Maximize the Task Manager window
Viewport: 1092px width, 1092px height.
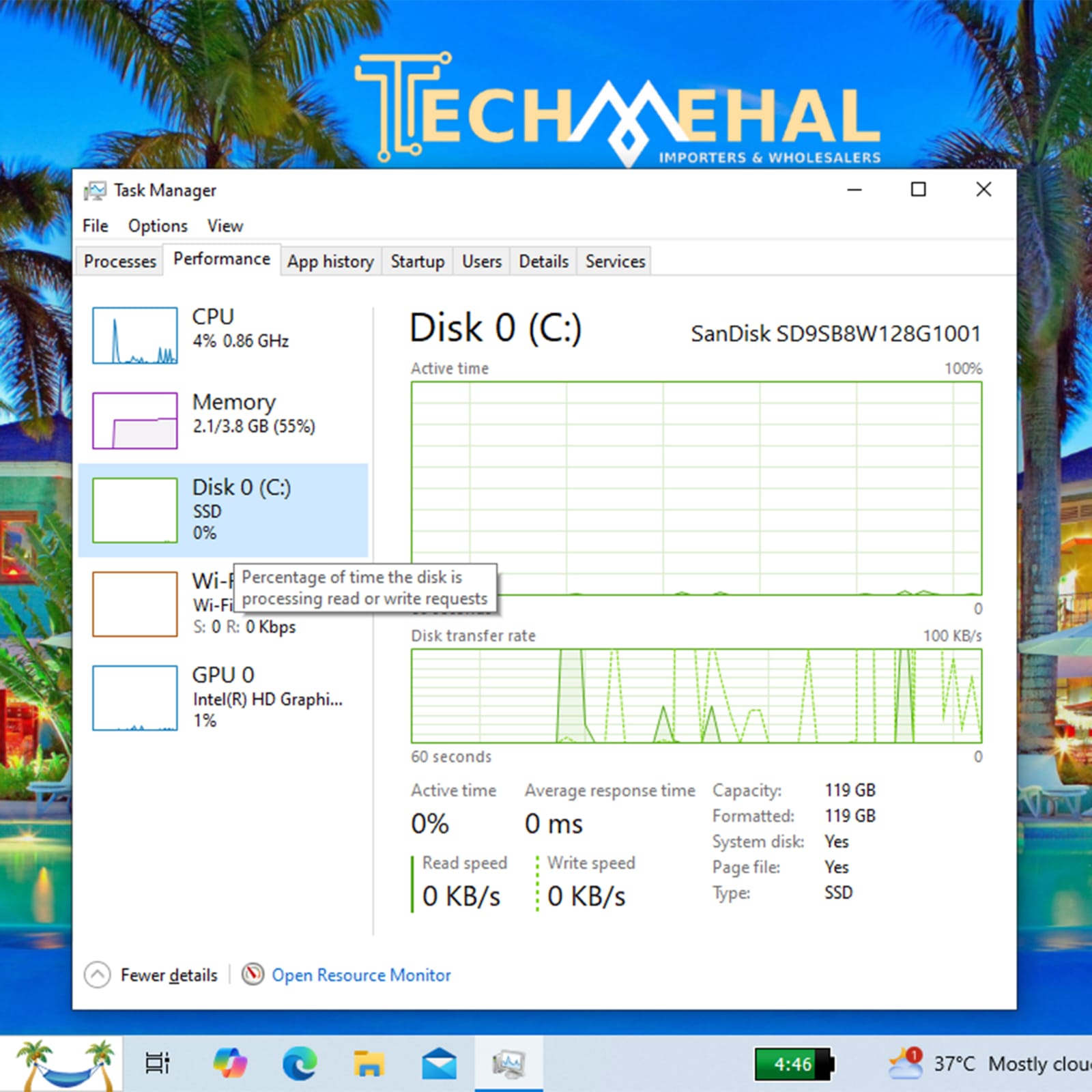pos(919,190)
